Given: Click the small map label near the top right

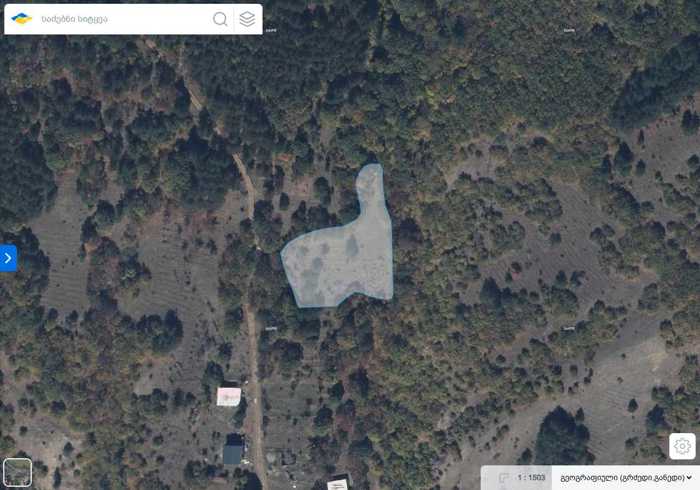Looking at the screenshot, I should [569, 30].
